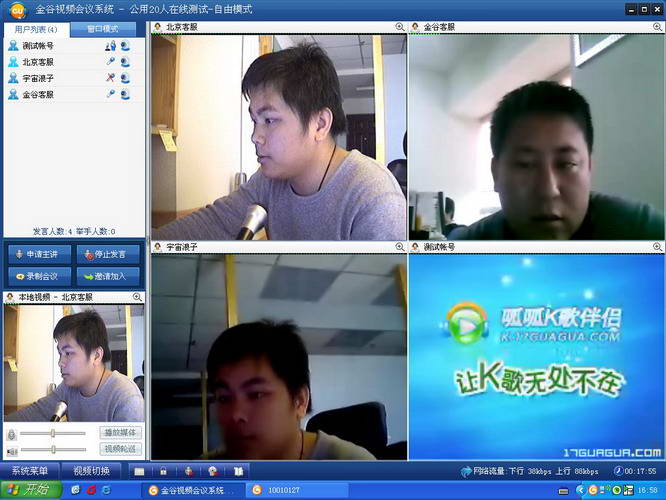
Task: Toggle the microphone icon for 金谷客服
Action: click(x=111, y=94)
